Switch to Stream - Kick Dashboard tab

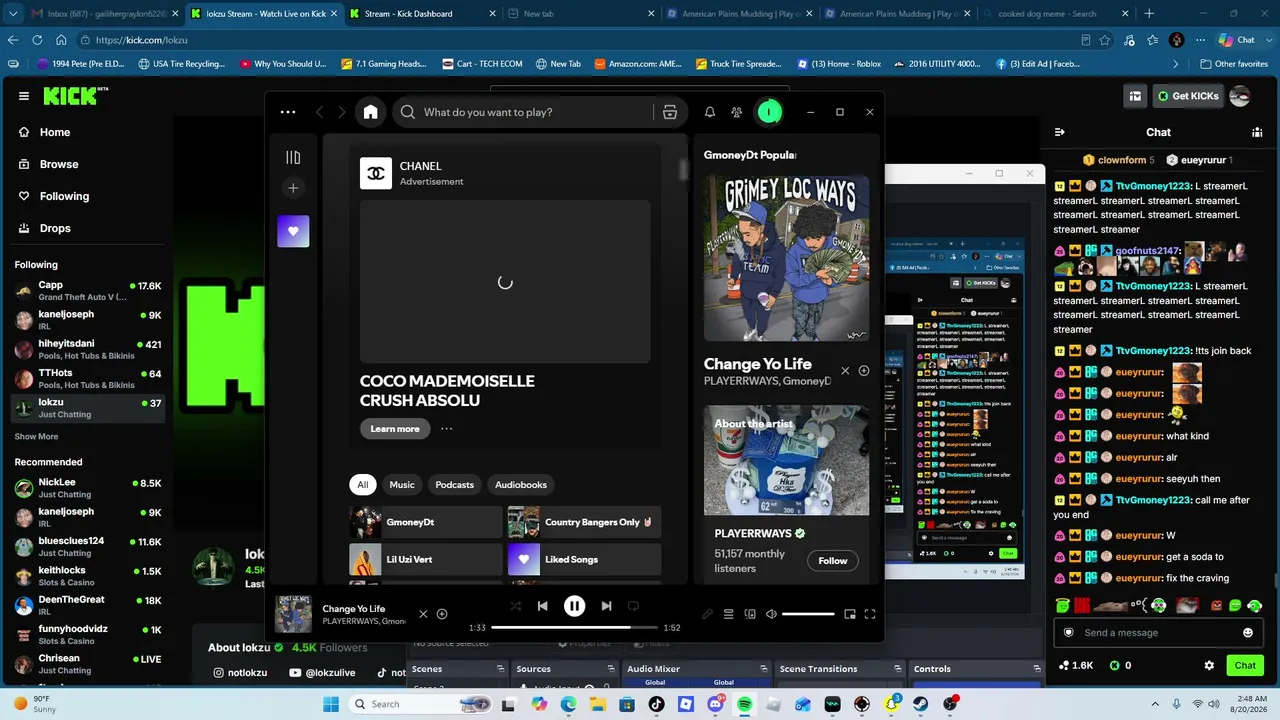coord(421,14)
